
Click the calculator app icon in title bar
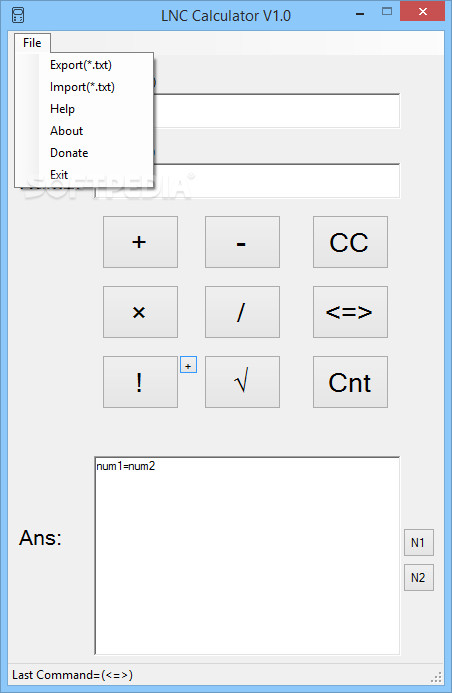[x=18, y=15]
